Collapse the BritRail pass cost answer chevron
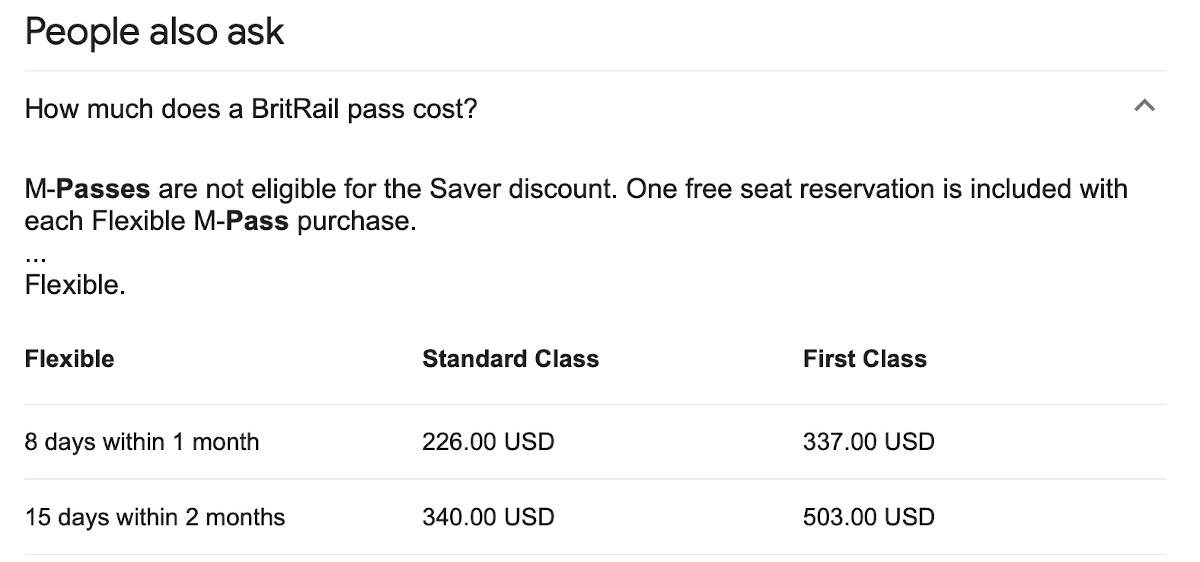The image size is (1200, 562). [1145, 105]
